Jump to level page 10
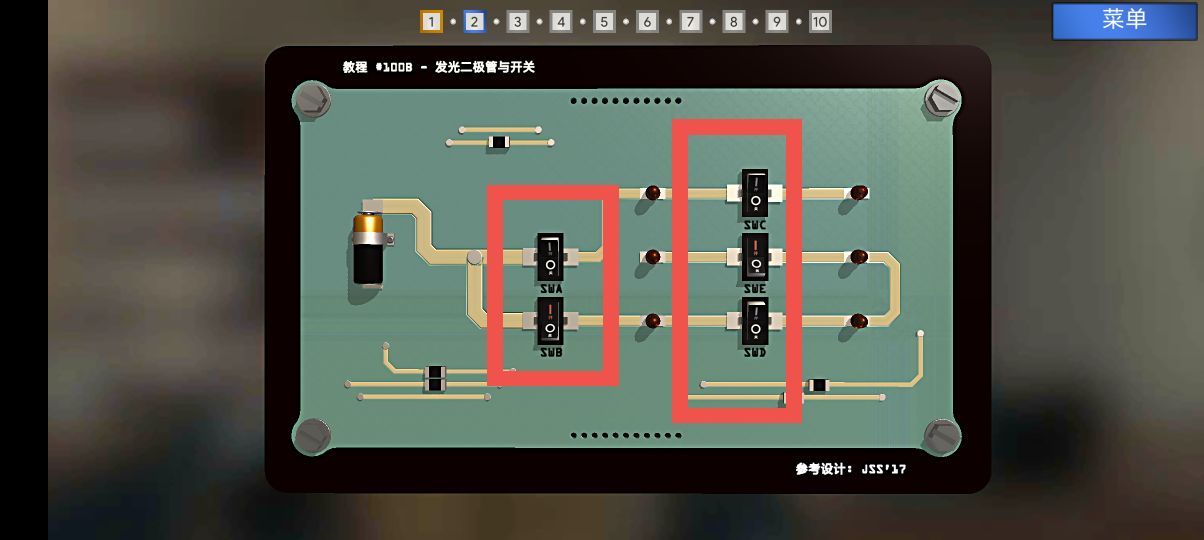 point(820,21)
